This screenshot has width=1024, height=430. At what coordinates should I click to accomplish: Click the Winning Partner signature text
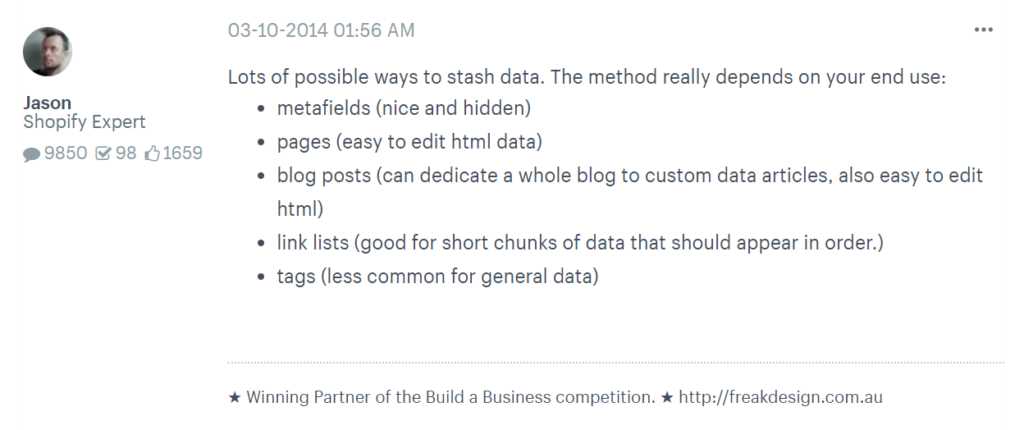click(451, 397)
